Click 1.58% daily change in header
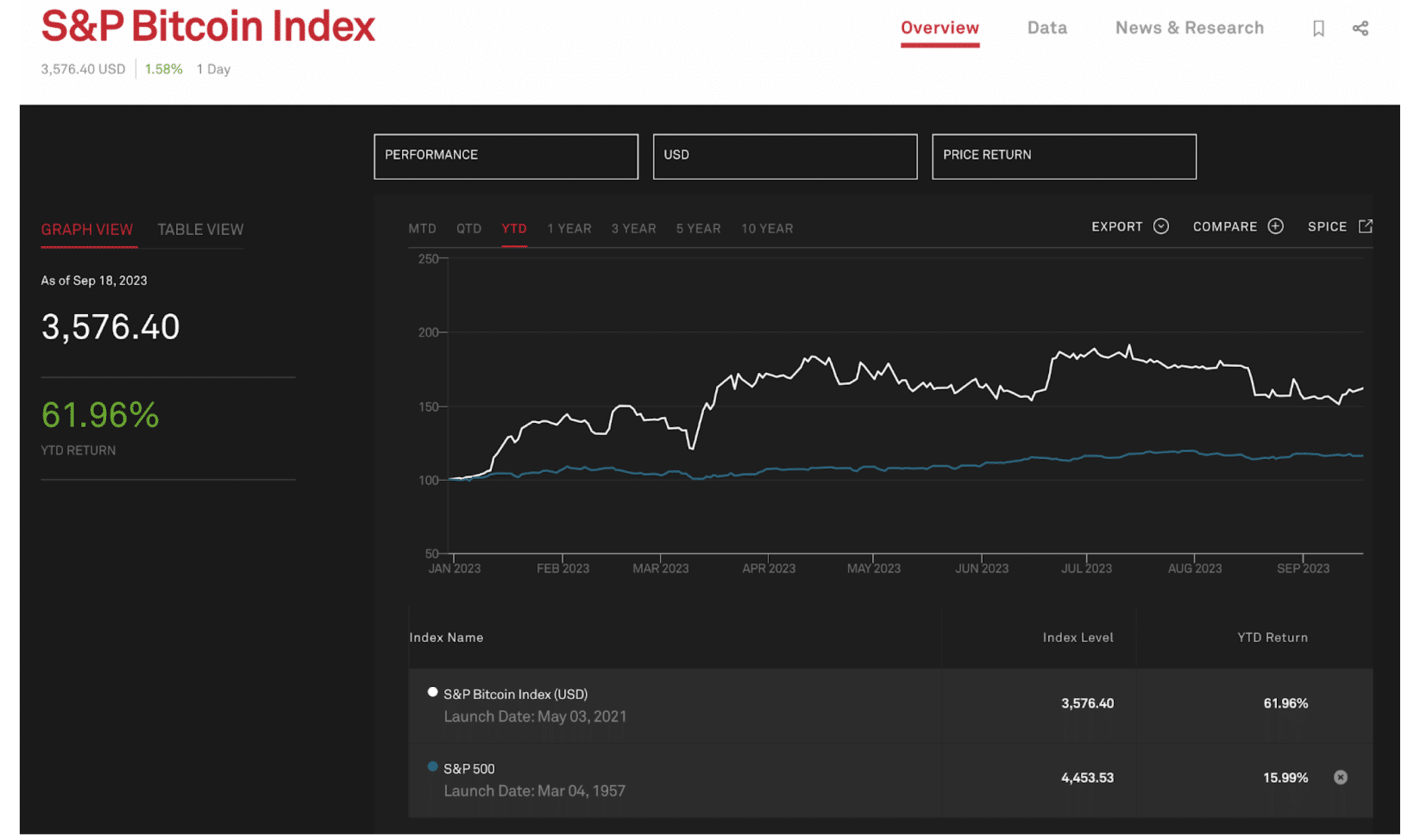The image size is (1419, 840). pyautogui.click(x=164, y=69)
